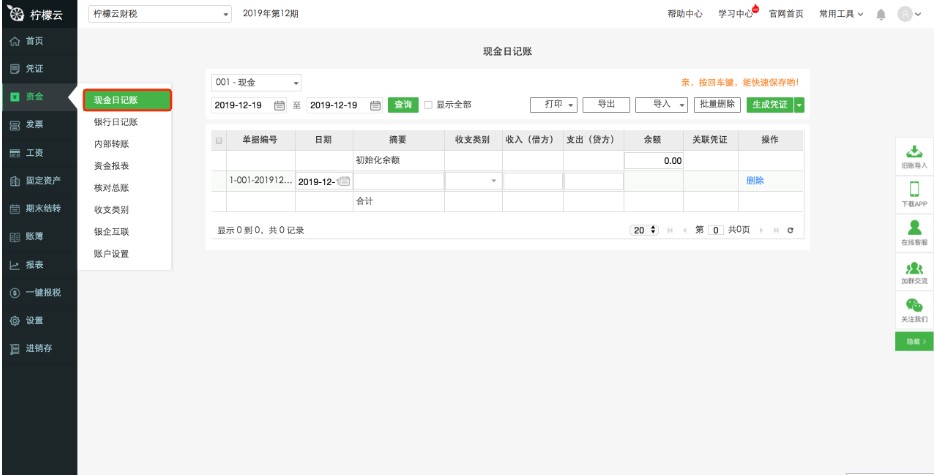
Task: Click the 加群交流 group icon
Action: (914, 268)
